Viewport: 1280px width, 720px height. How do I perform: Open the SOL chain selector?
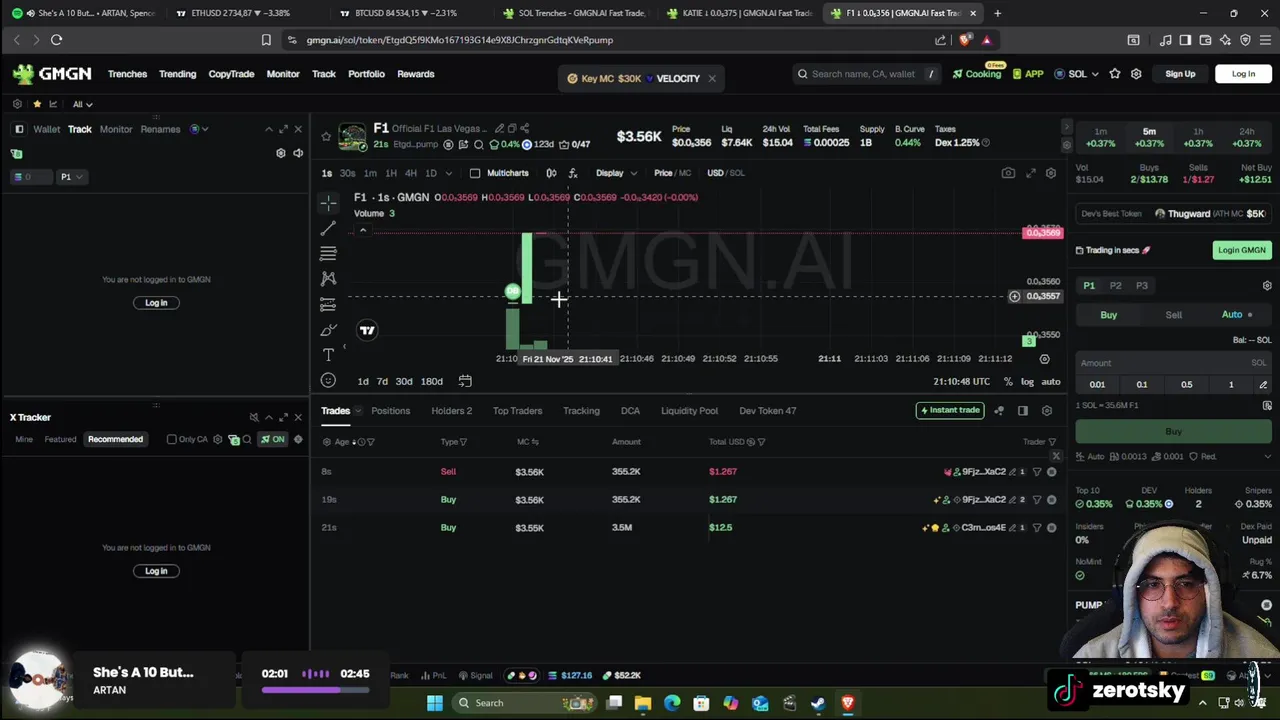1077,74
